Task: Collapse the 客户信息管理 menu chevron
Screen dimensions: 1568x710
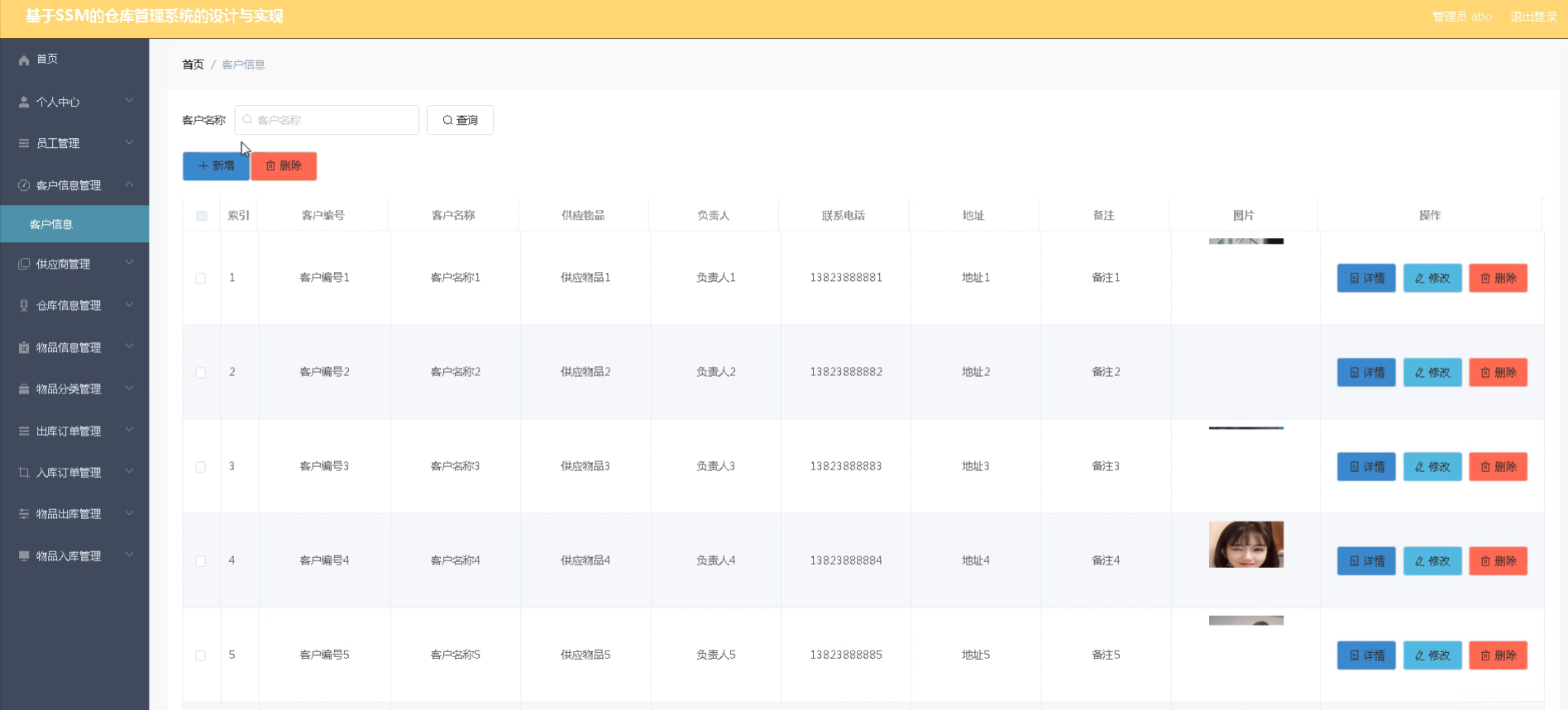Action: tap(129, 184)
